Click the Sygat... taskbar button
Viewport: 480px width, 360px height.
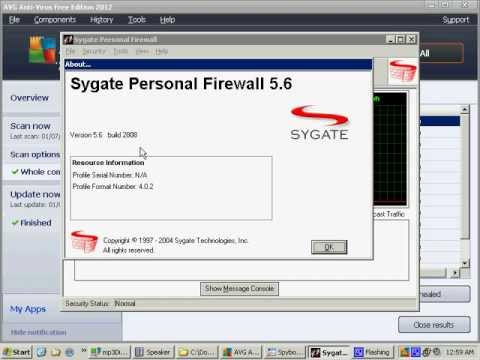329,352
